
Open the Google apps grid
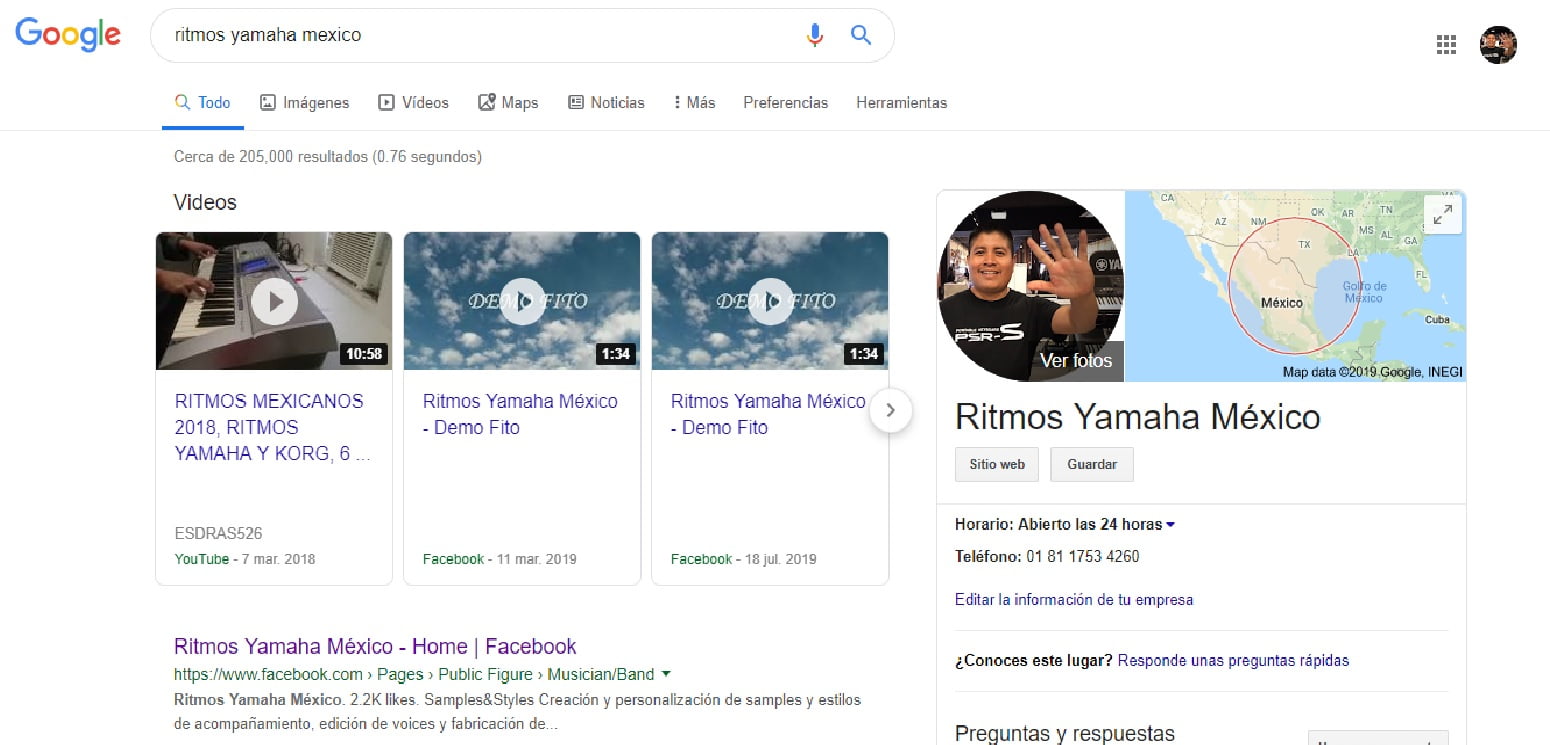click(x=1446, y=44)
